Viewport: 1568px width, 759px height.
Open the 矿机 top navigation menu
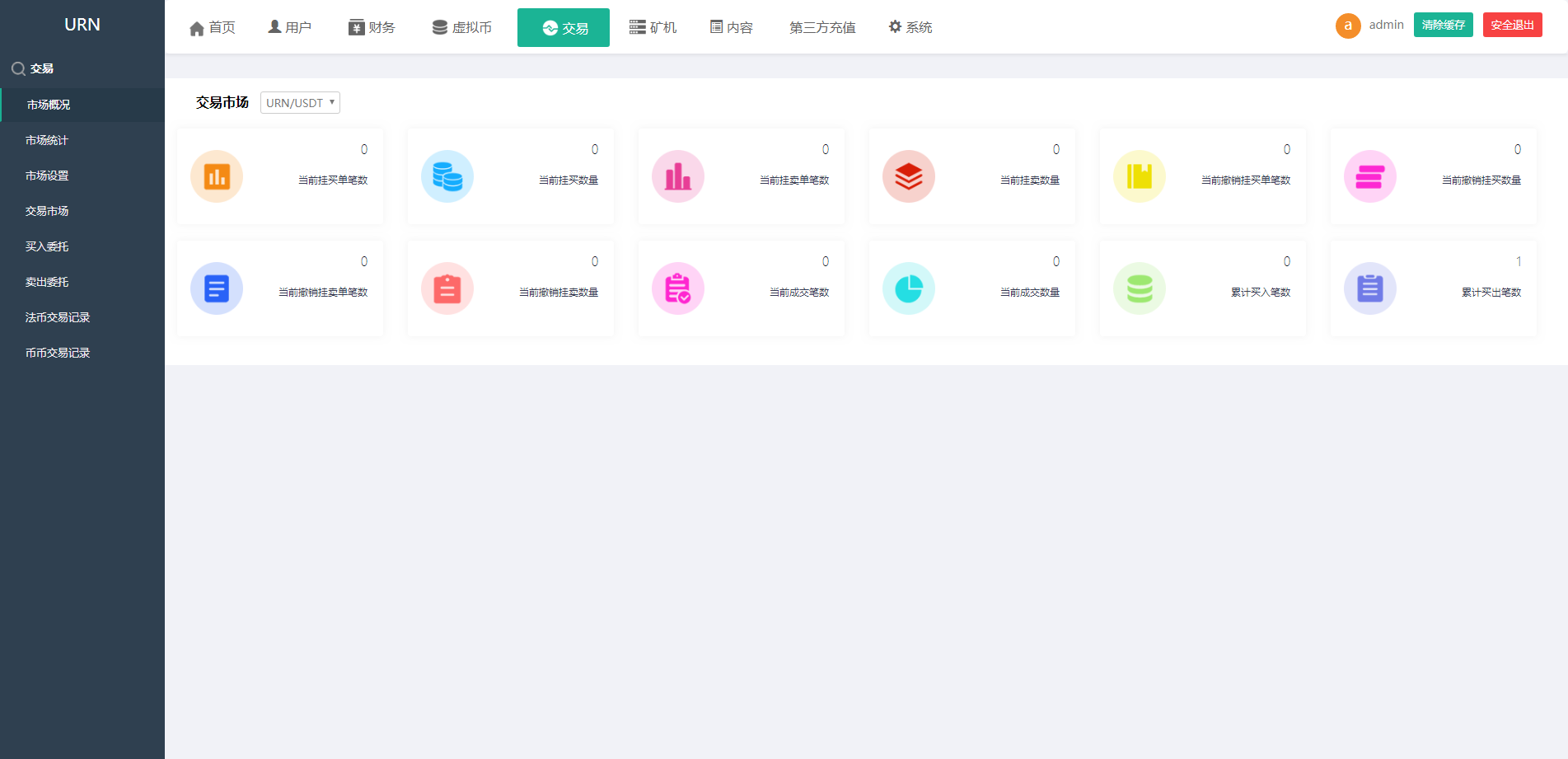(653, 28)
